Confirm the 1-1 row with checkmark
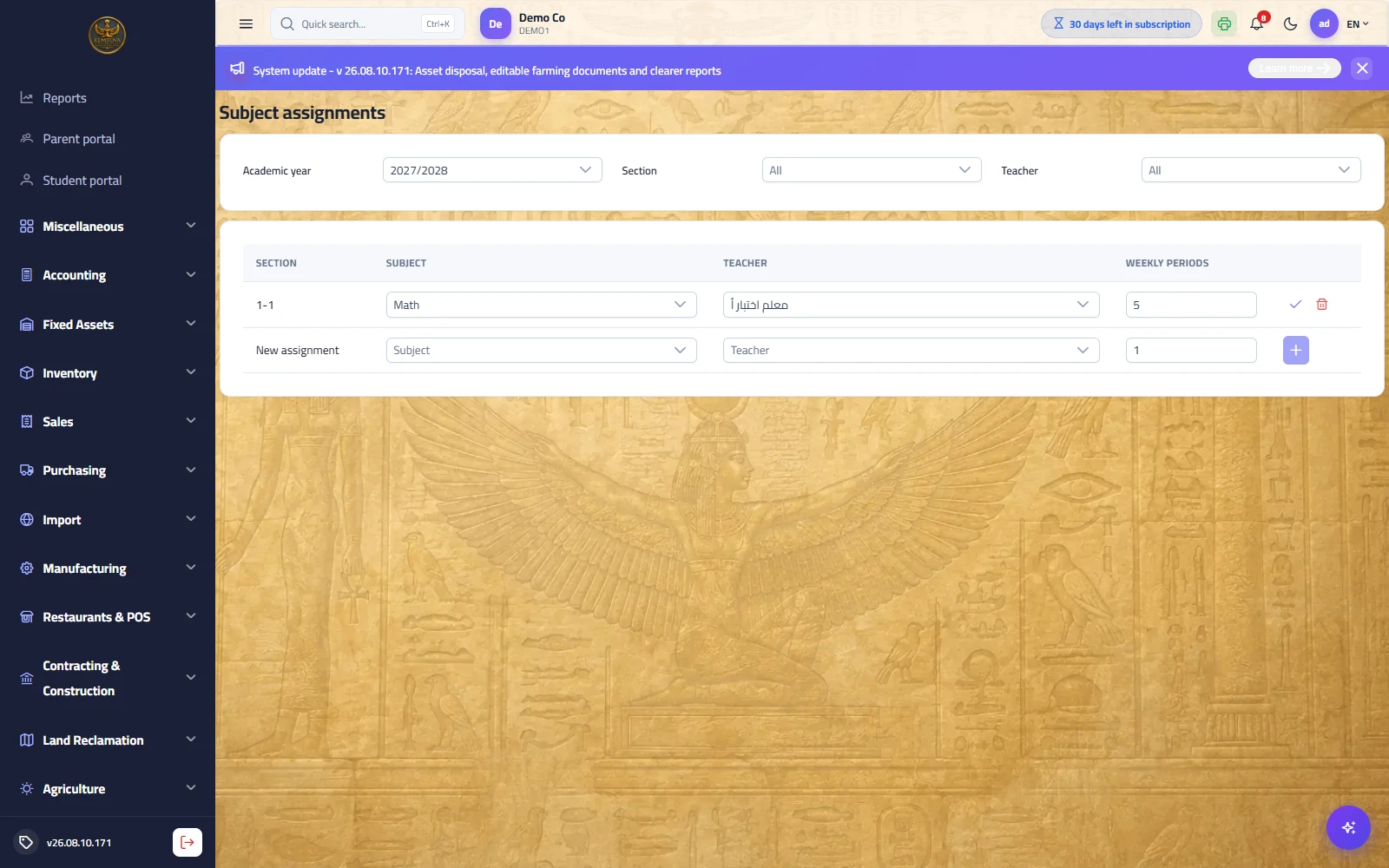This screenshot has width=1389, height=868. tap(1295, 305)
